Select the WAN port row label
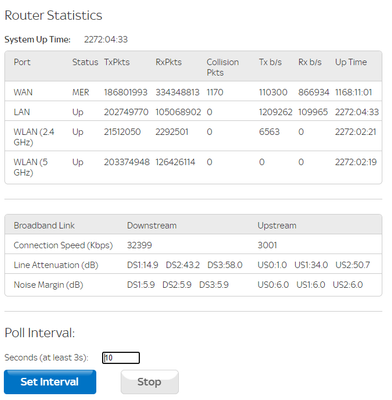Screen dimensions: 392x400 23,92
